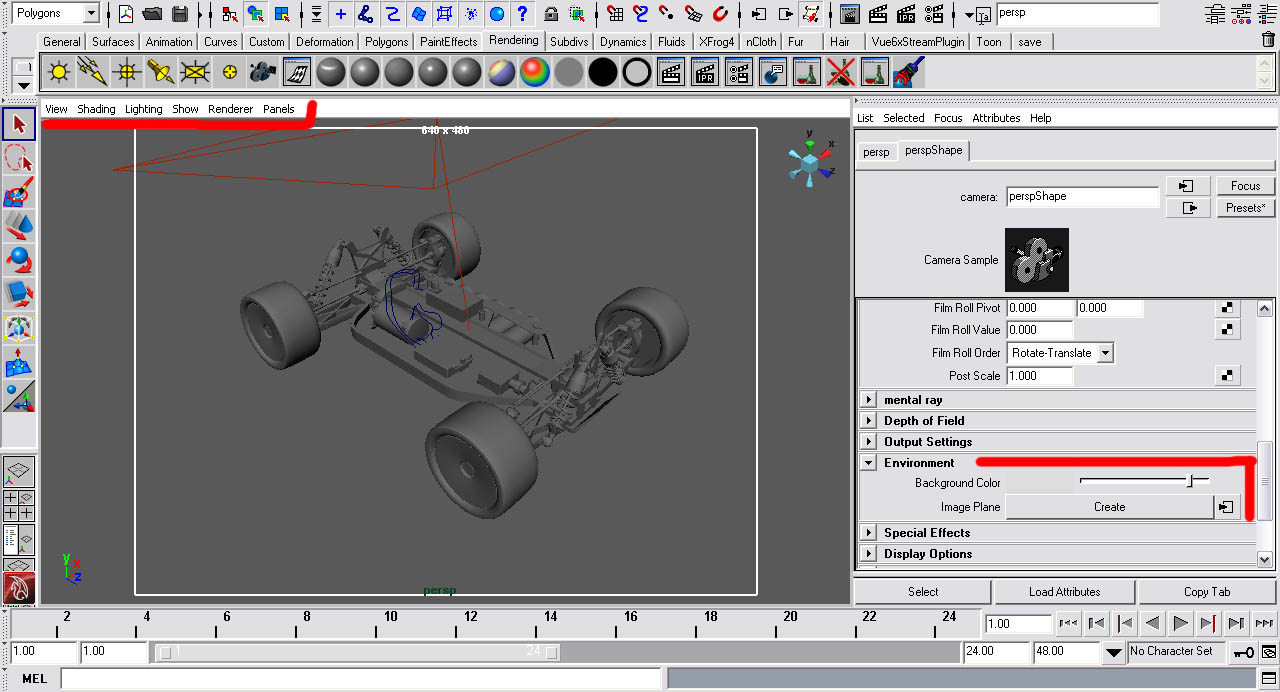The image size is (1280, 692).
Task: Click the Show Manipulator tool
Action: click(x=19, y=396)
